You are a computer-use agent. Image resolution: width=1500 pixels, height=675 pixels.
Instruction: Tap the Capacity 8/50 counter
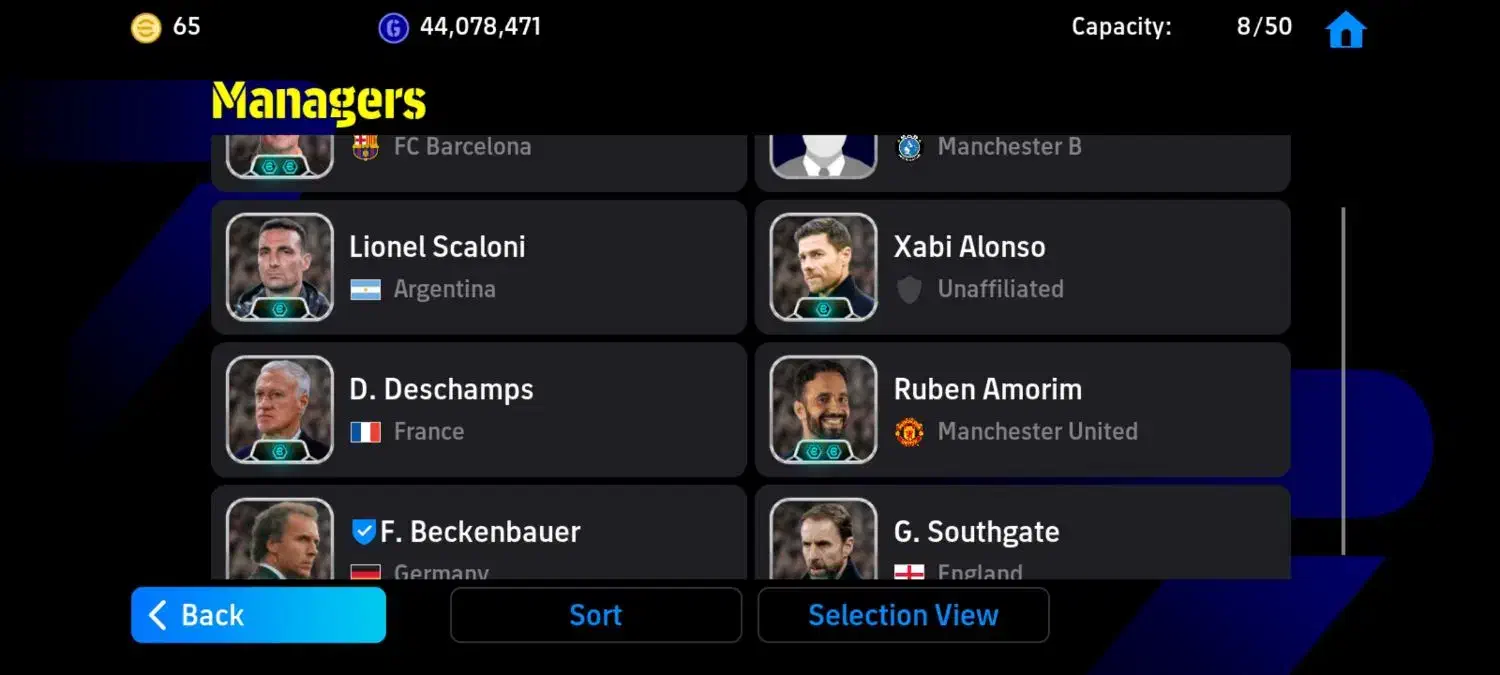(x=1182, y=27)
